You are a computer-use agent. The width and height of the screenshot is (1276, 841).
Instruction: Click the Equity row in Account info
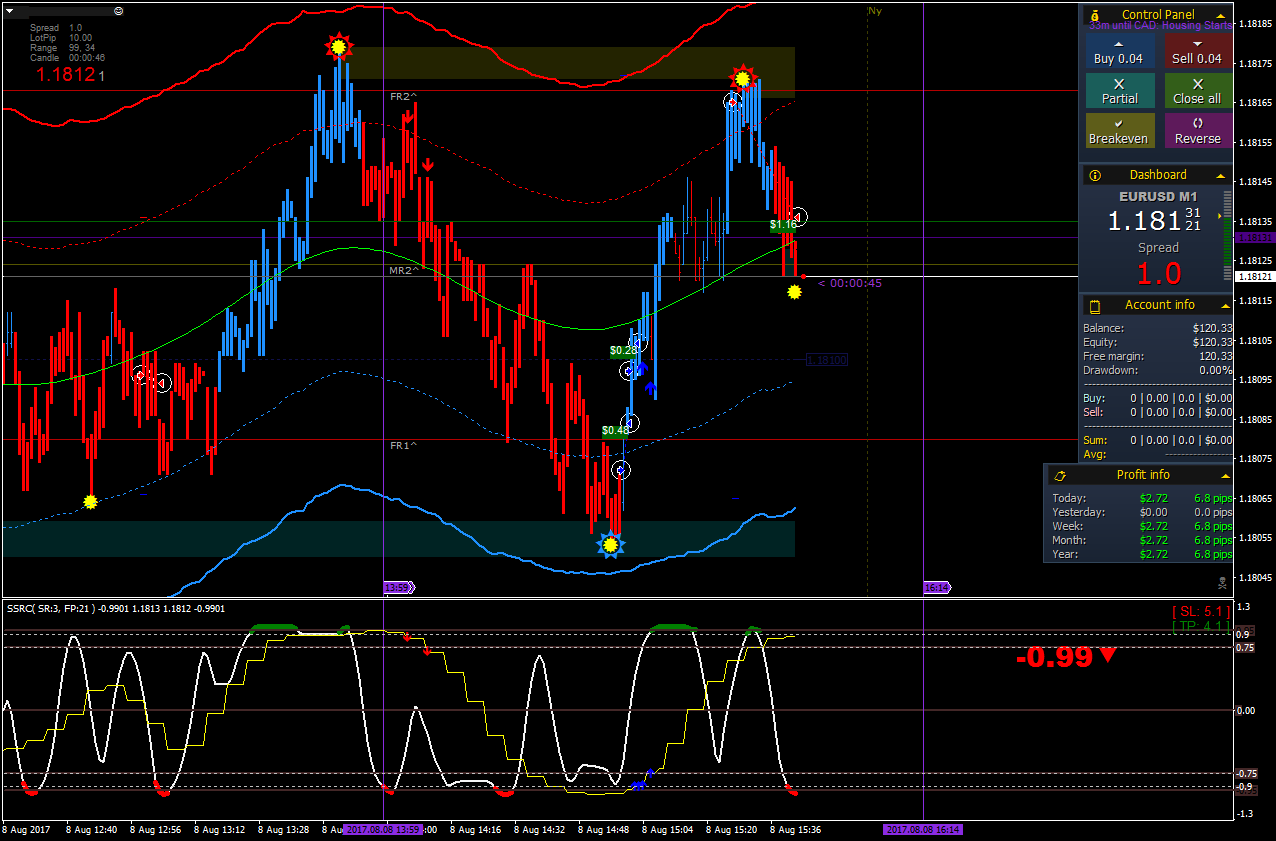click(1157, 342)
